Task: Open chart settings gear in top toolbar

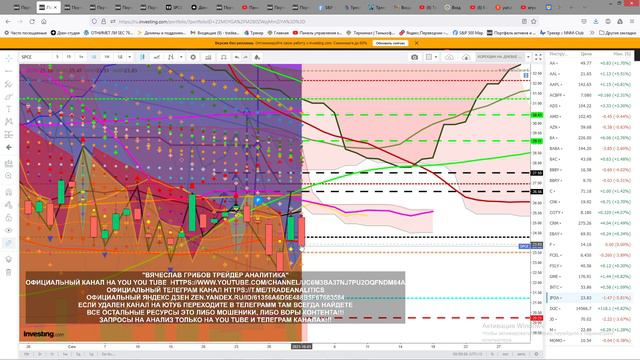Action: tap(193, 57)
